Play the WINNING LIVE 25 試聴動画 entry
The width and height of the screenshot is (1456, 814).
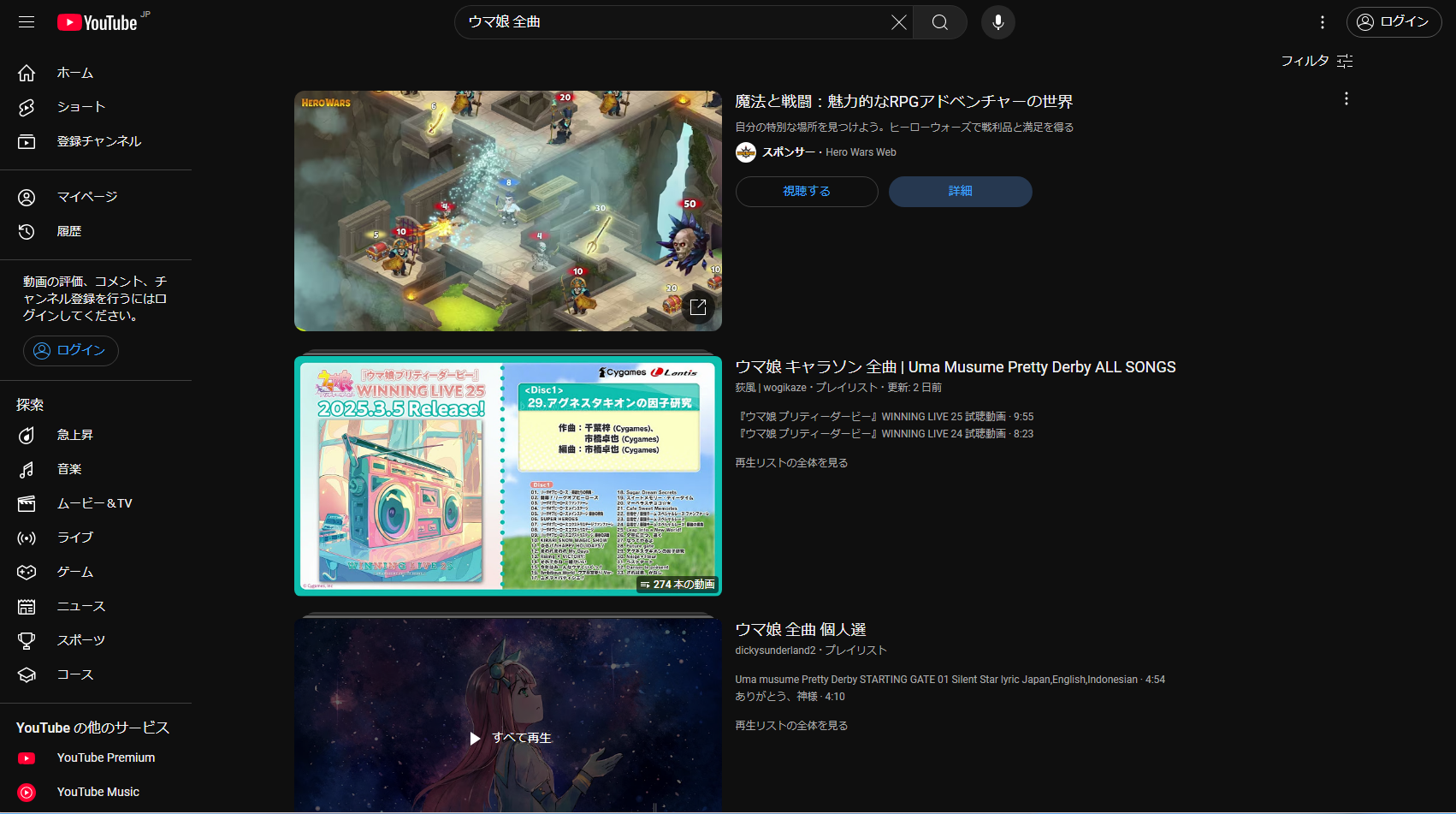(886, 417)
